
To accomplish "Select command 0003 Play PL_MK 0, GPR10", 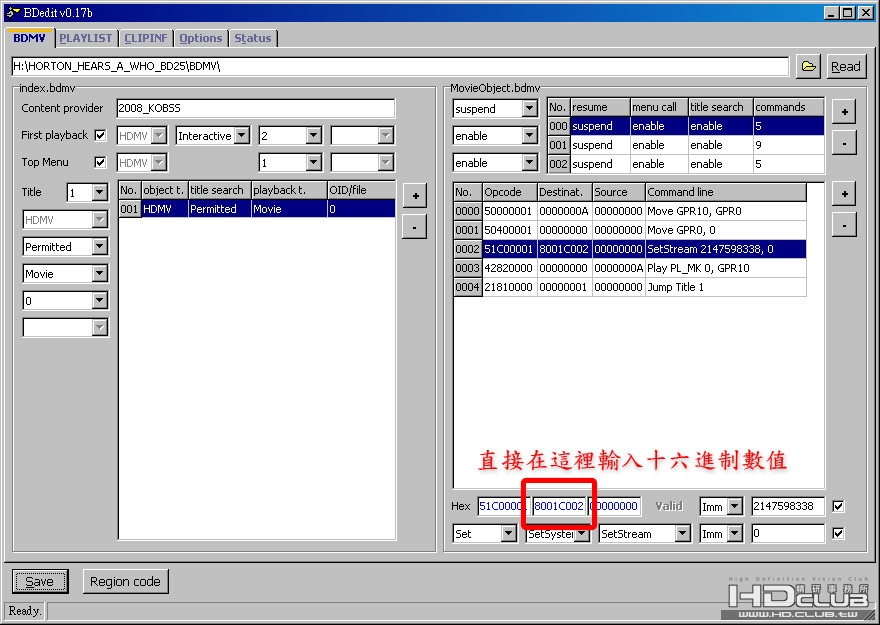I will click(630, 268).
